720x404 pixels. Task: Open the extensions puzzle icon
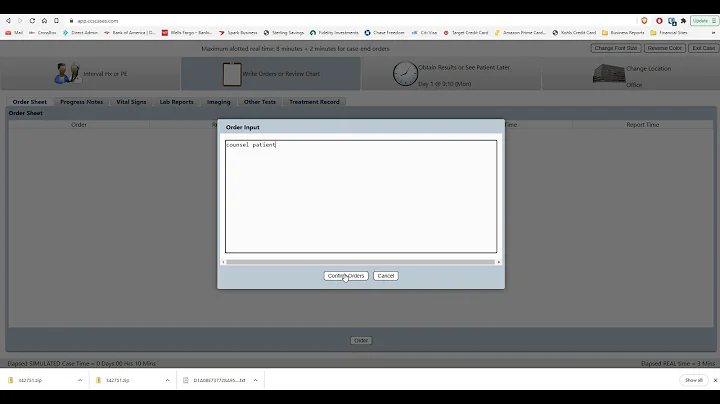point(683,21)
